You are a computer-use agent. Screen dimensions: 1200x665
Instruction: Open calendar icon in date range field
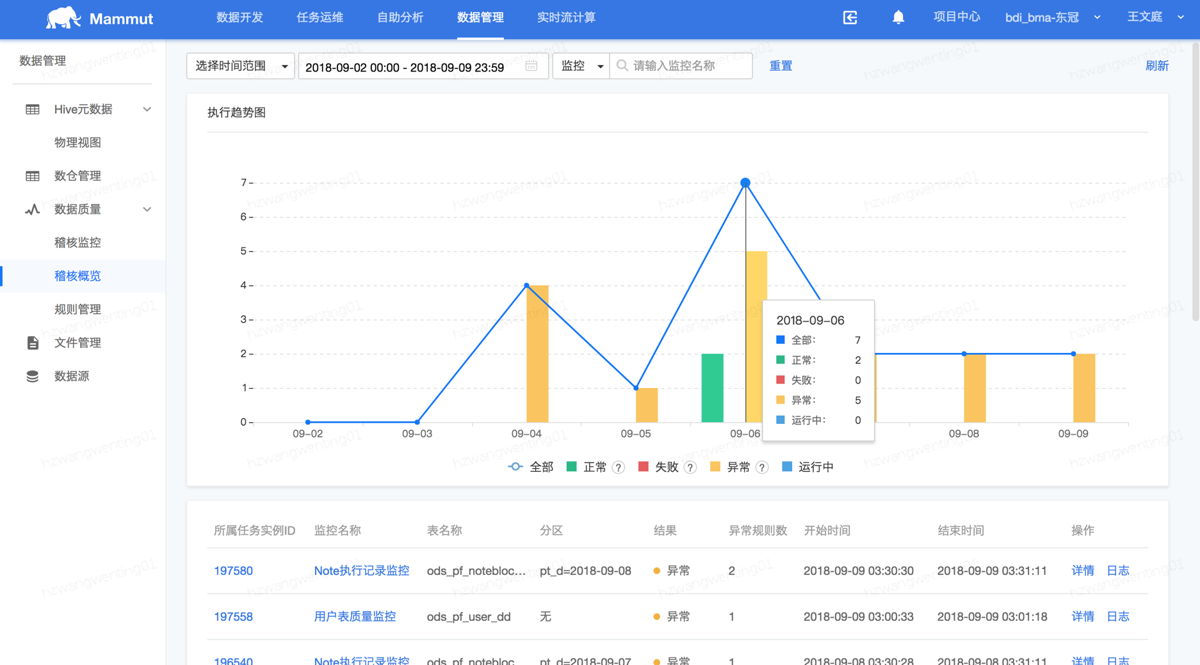(531, 66)
